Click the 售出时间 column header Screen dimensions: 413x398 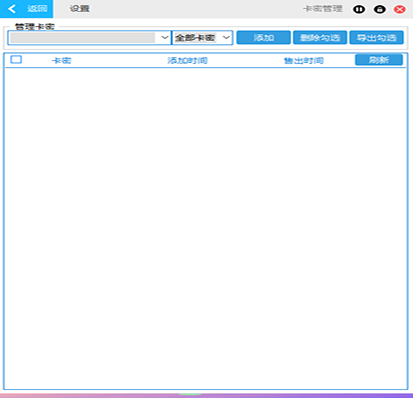[304, 60]
